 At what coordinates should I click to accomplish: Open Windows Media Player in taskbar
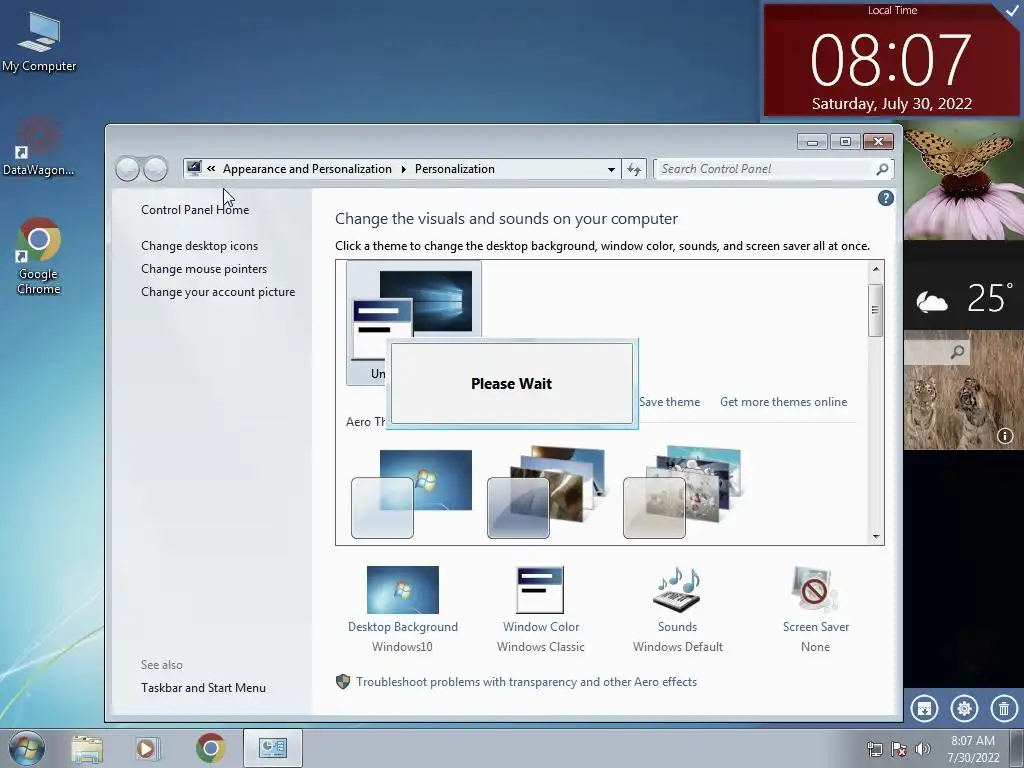(x=147, y=748)
